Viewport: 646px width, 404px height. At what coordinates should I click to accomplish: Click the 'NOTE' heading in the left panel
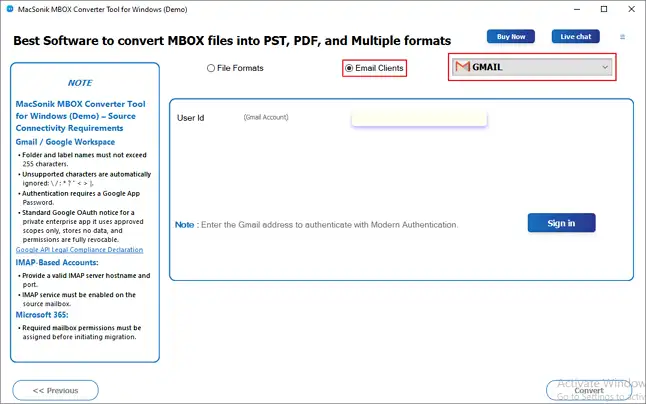pyautogui.click(x=80, y=83)
